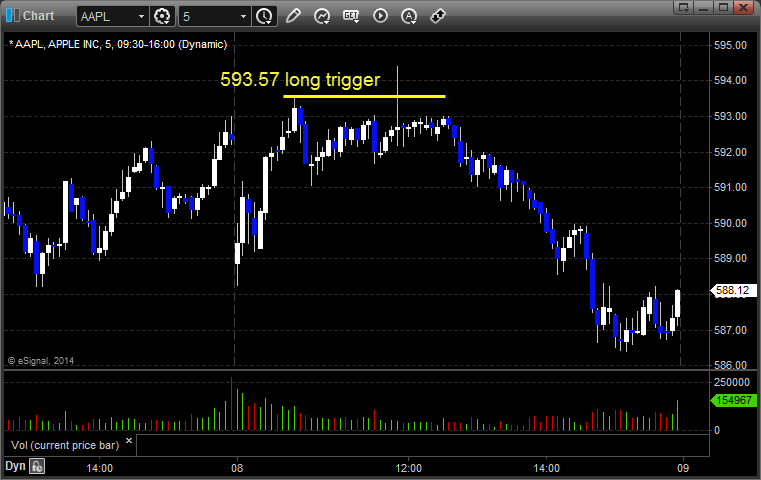Click the 587.00 price axis label
Screen dimensions: 761x480
[x=730, y=330]
